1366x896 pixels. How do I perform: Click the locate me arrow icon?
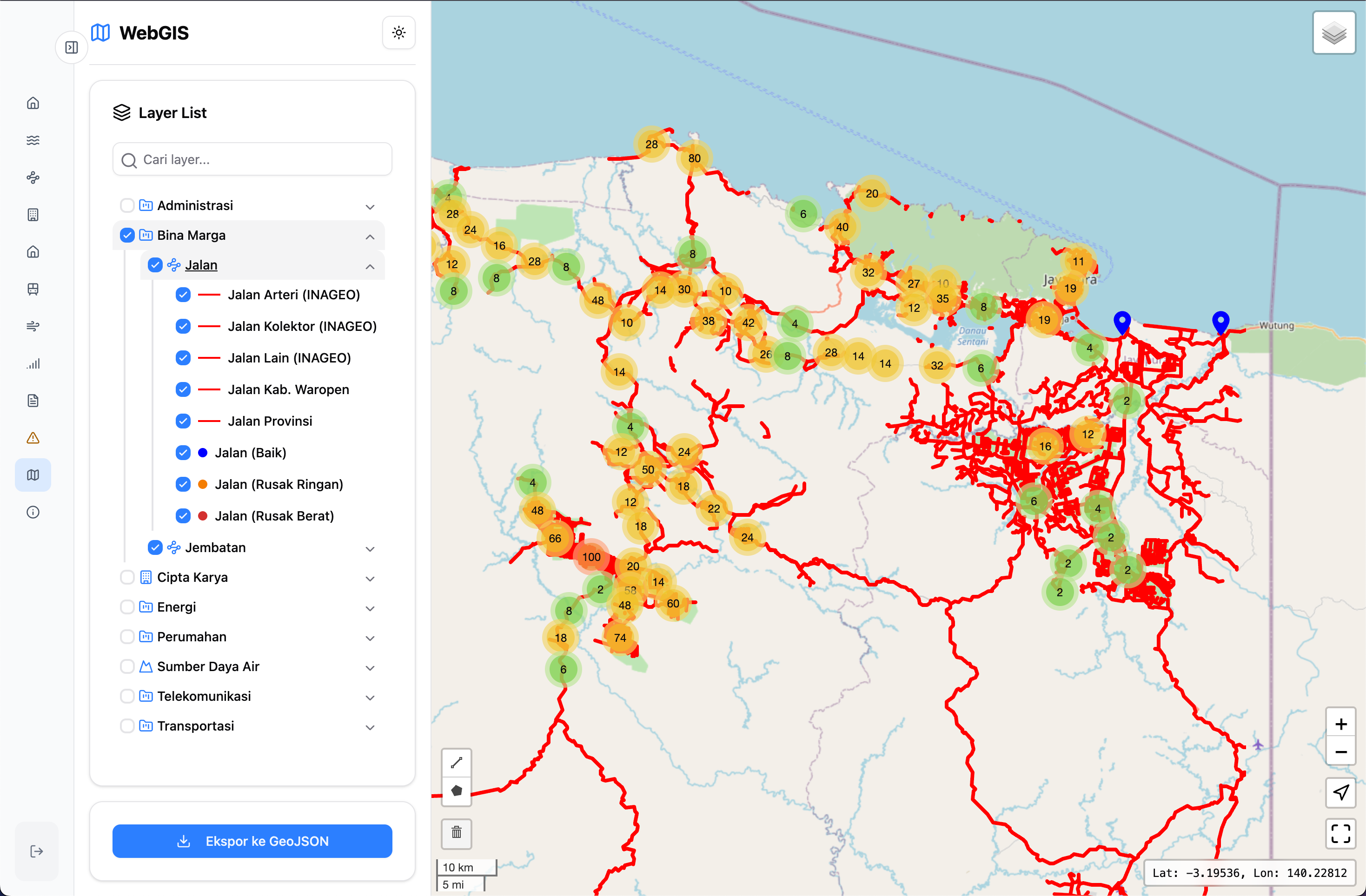pos(1340,792)
